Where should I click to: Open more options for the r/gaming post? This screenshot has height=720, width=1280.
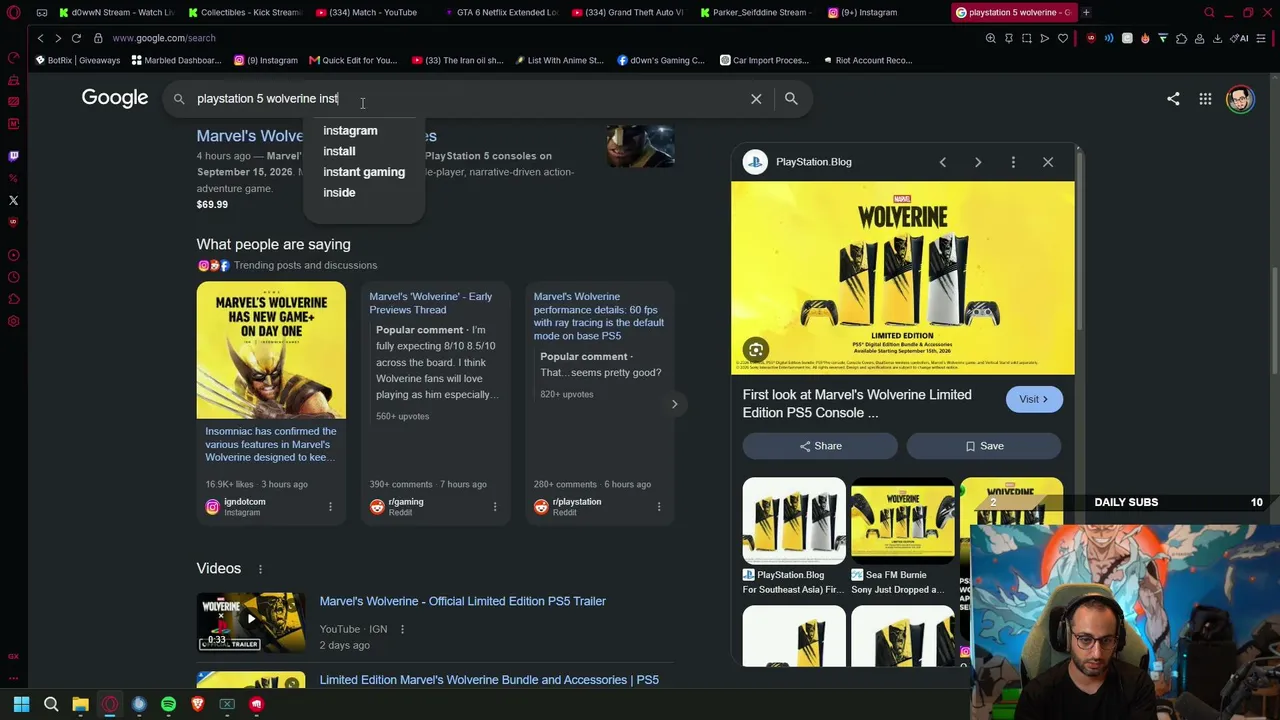pos(494,507)
